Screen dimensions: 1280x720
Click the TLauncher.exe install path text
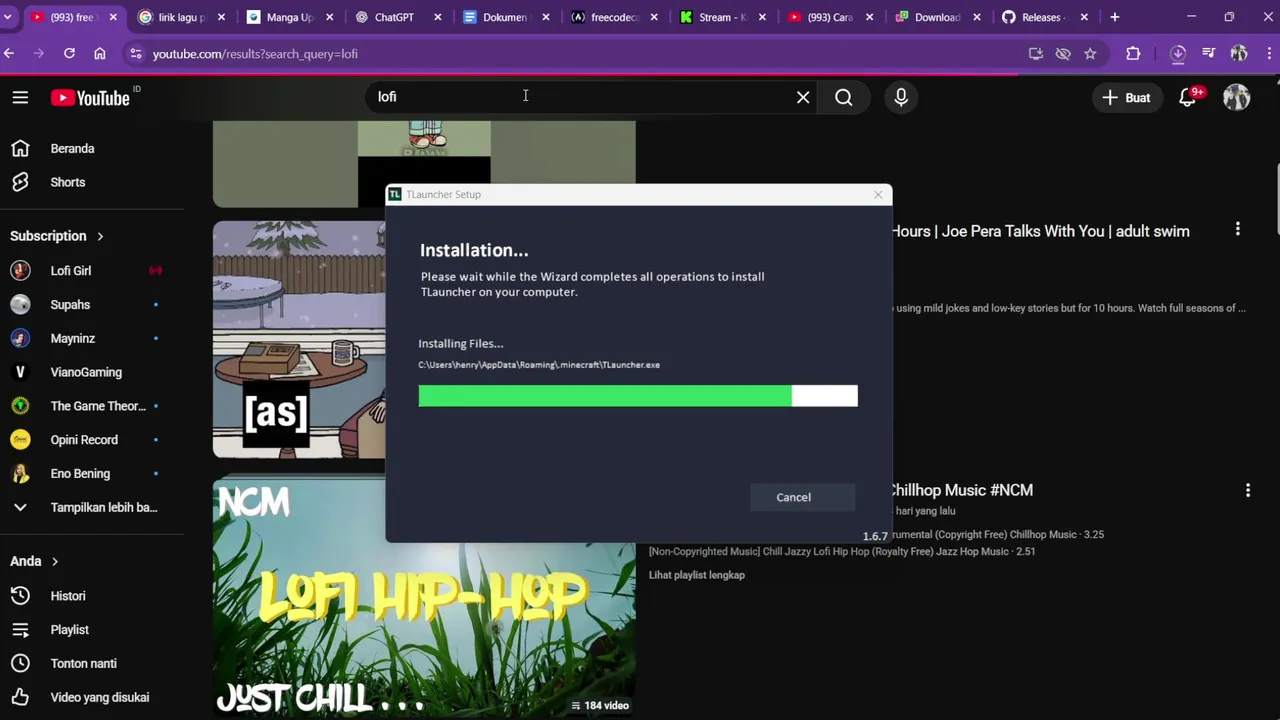click(539, 365)
